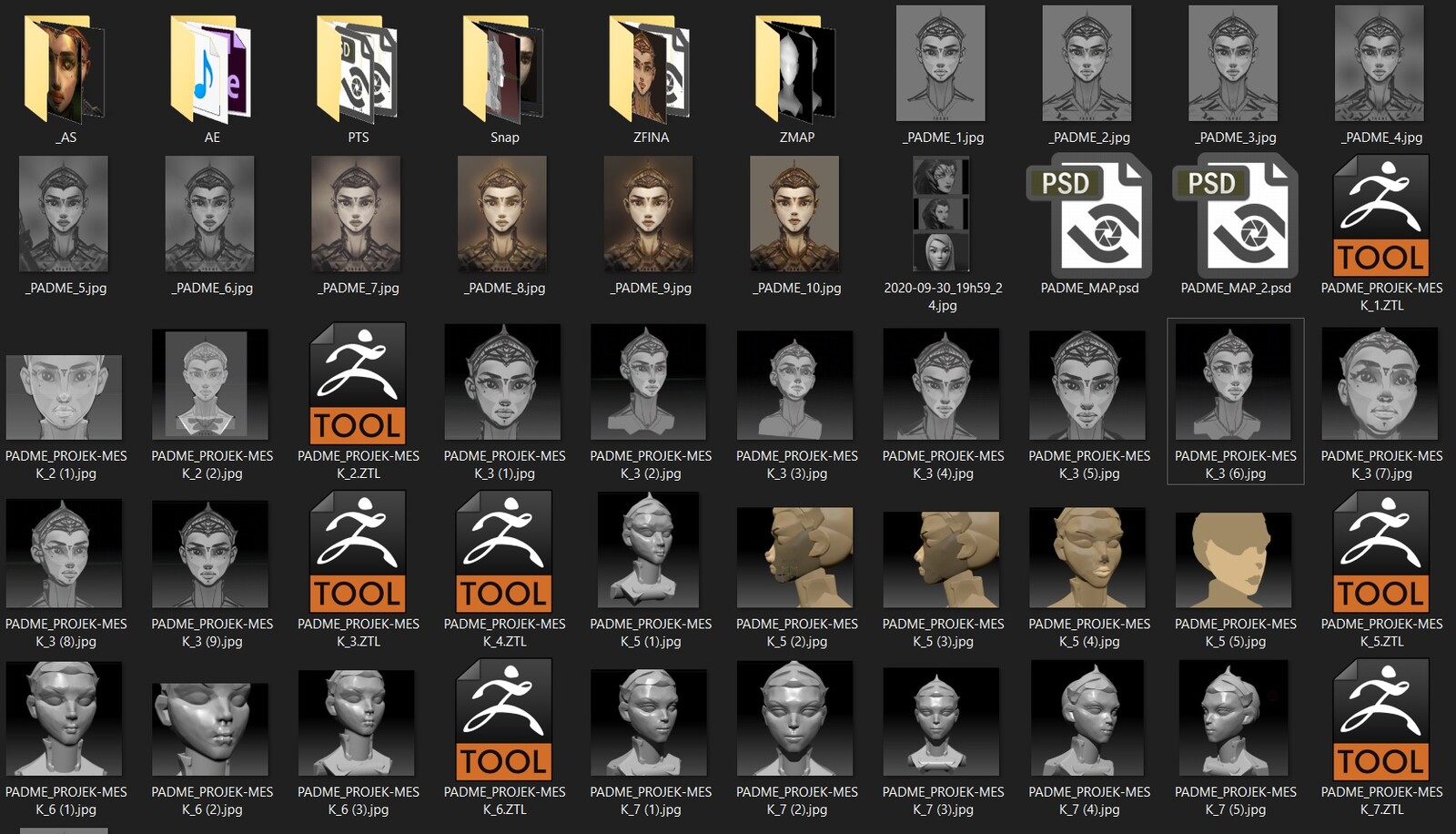
Task: Select the PADME_PROJEK-MESK_5 (2).jpg thumbnail
Action: (x=795, y=557)
